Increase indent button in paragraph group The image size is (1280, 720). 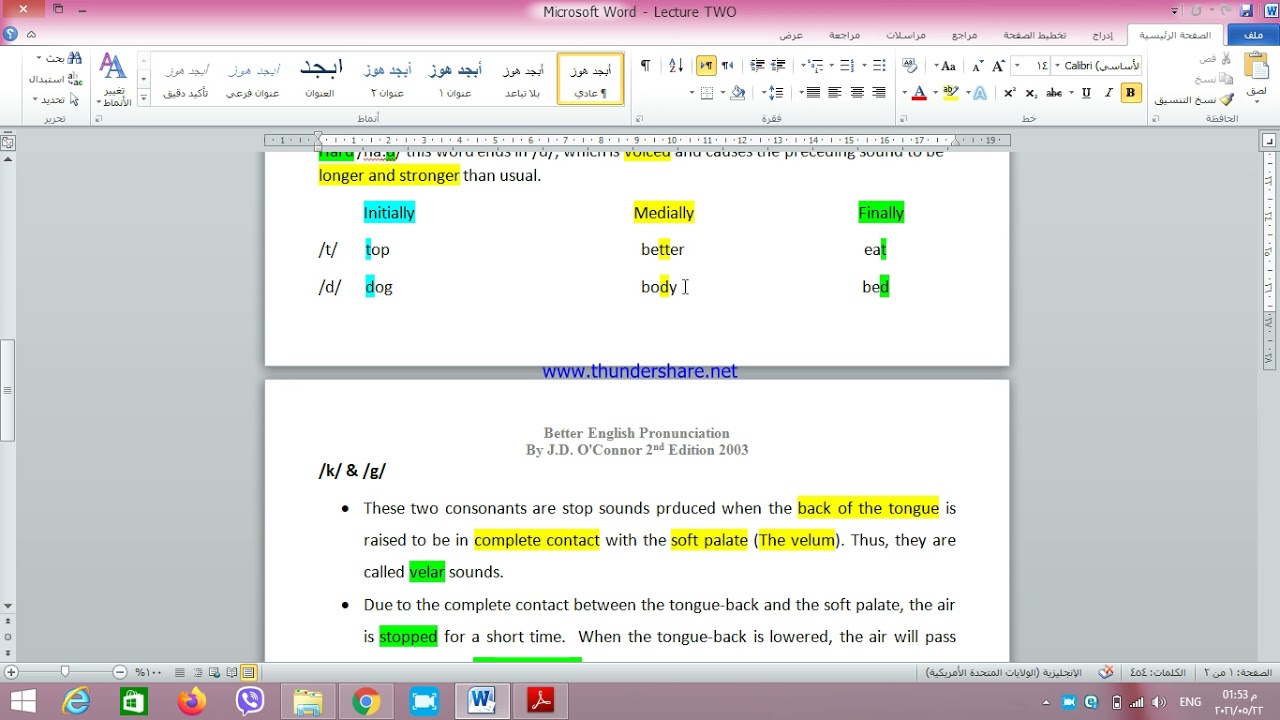coord(757,65)
